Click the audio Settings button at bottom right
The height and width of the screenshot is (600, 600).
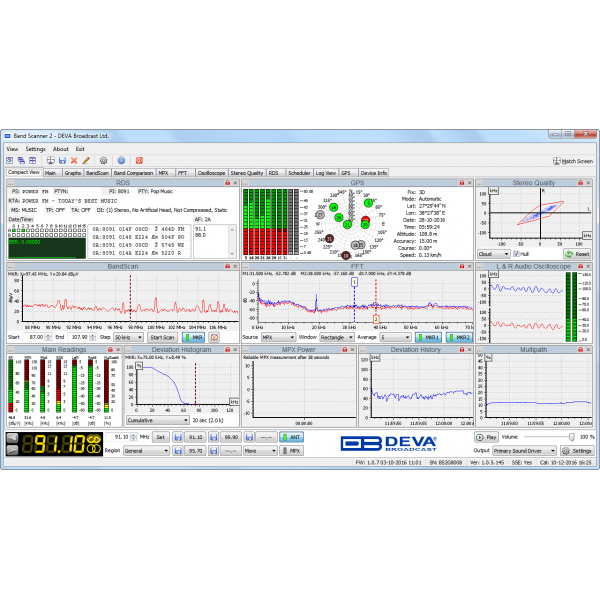tap(577, 451)
